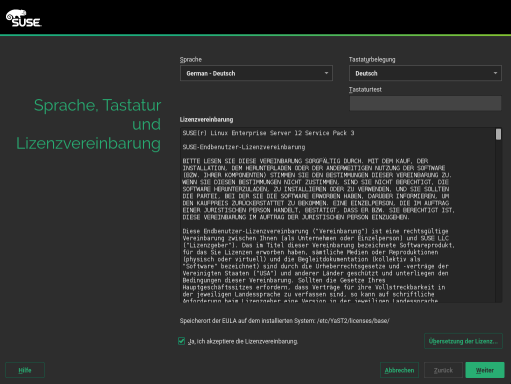
Task: Click into the Tastaturtest input field
Action: [x=425, y=103]
